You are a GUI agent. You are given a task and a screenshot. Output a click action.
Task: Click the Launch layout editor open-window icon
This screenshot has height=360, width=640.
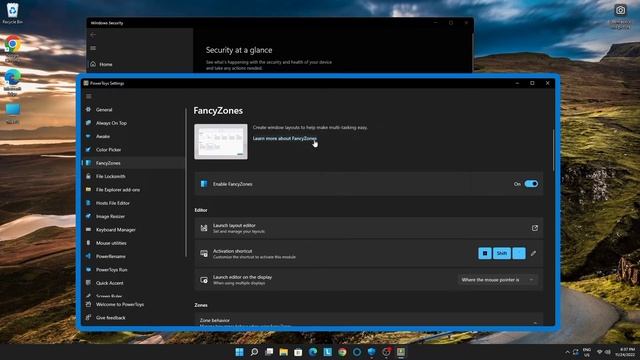[535, 228]
